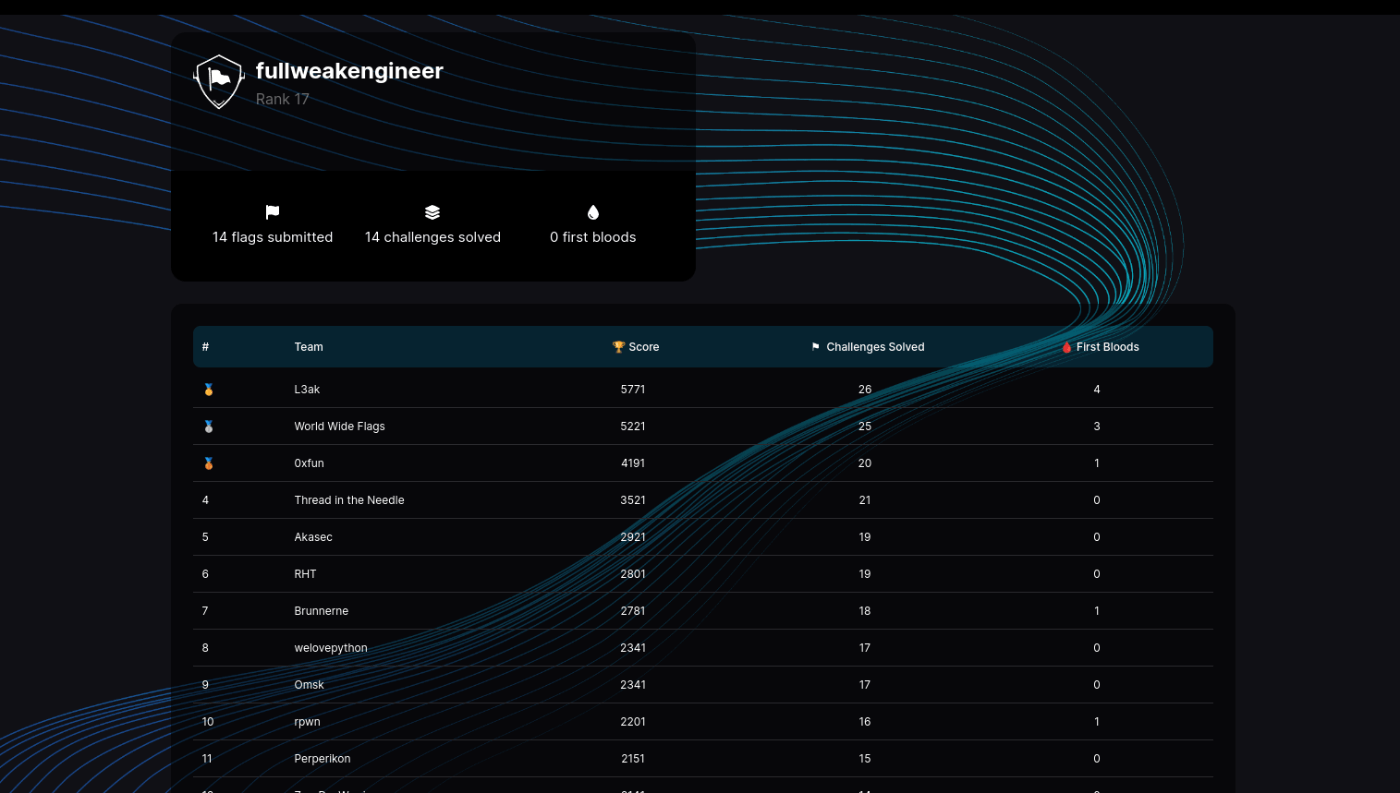Click the fullweakengineer team shield logo

(x=219, y=82)
